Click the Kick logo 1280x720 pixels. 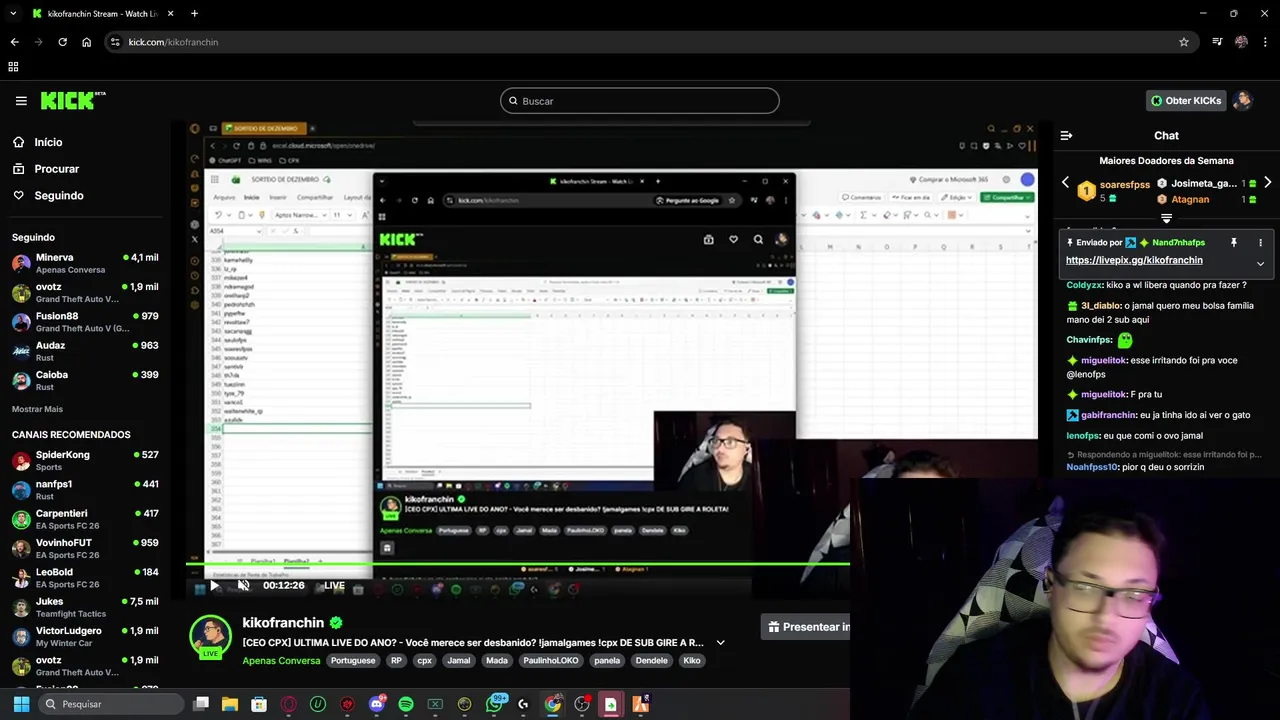[x=73, y=100]
